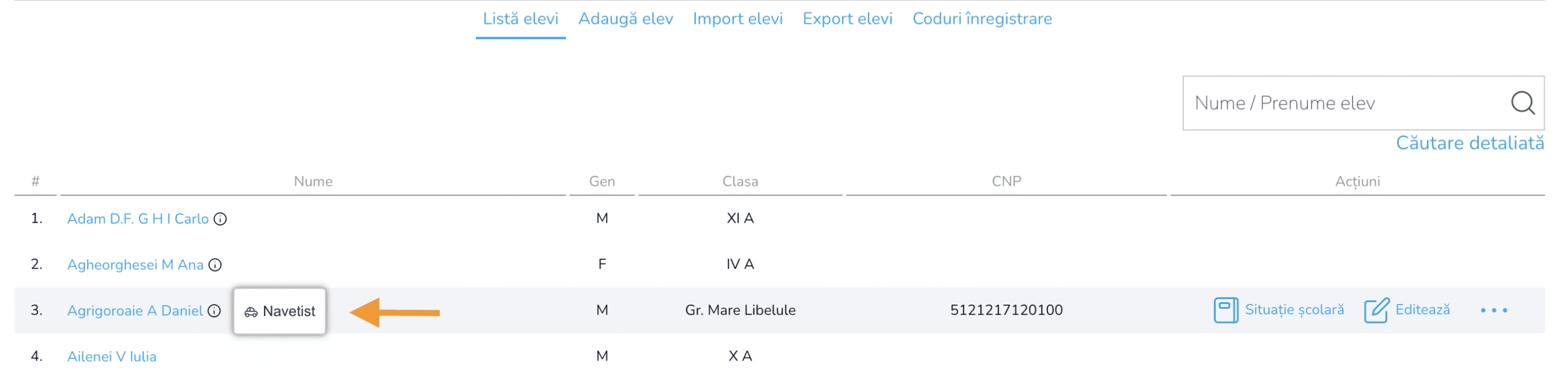Click the car icon in Navetist tooltip
The image size is (1568, 388).
tap(251, 312)
